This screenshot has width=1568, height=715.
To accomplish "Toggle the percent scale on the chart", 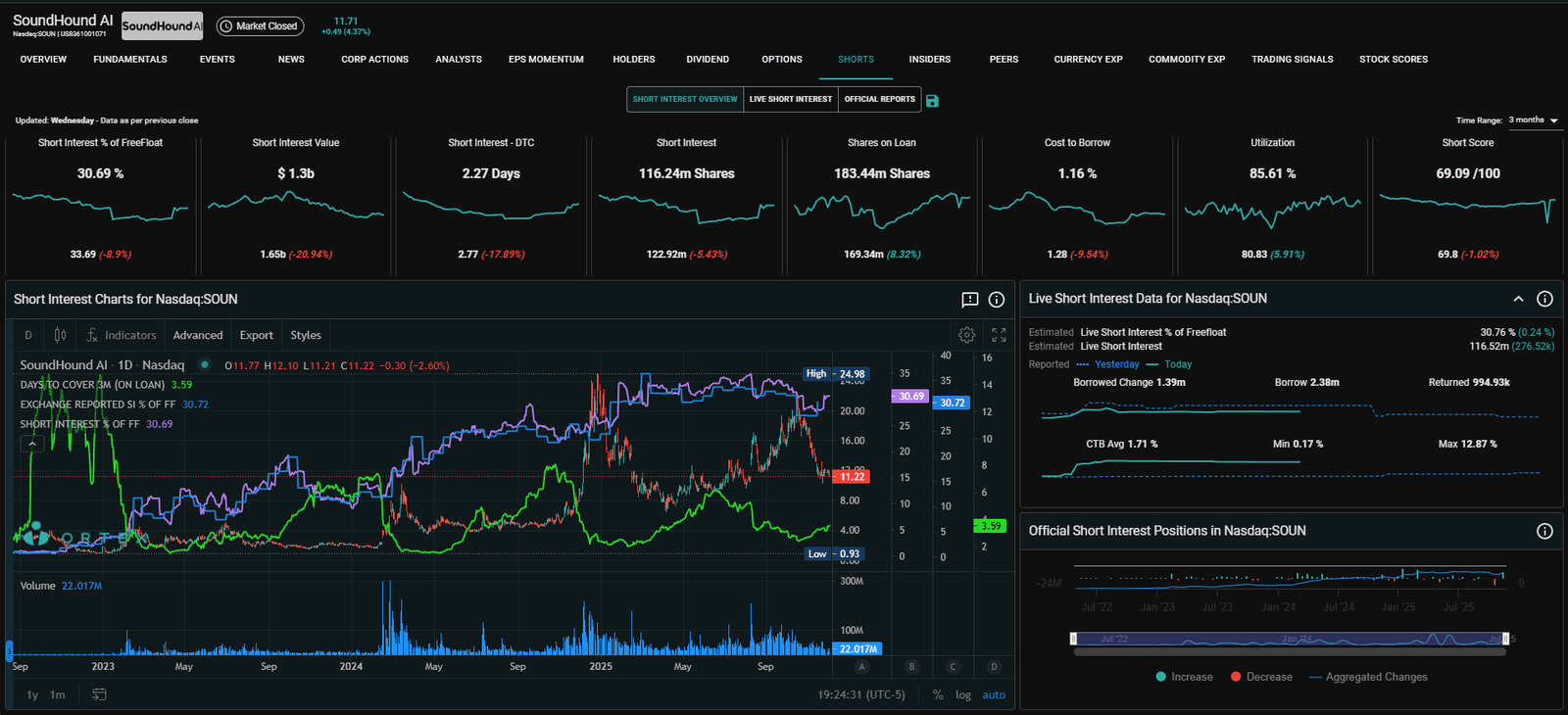I will pyautogui.click(x=938, y=694).
